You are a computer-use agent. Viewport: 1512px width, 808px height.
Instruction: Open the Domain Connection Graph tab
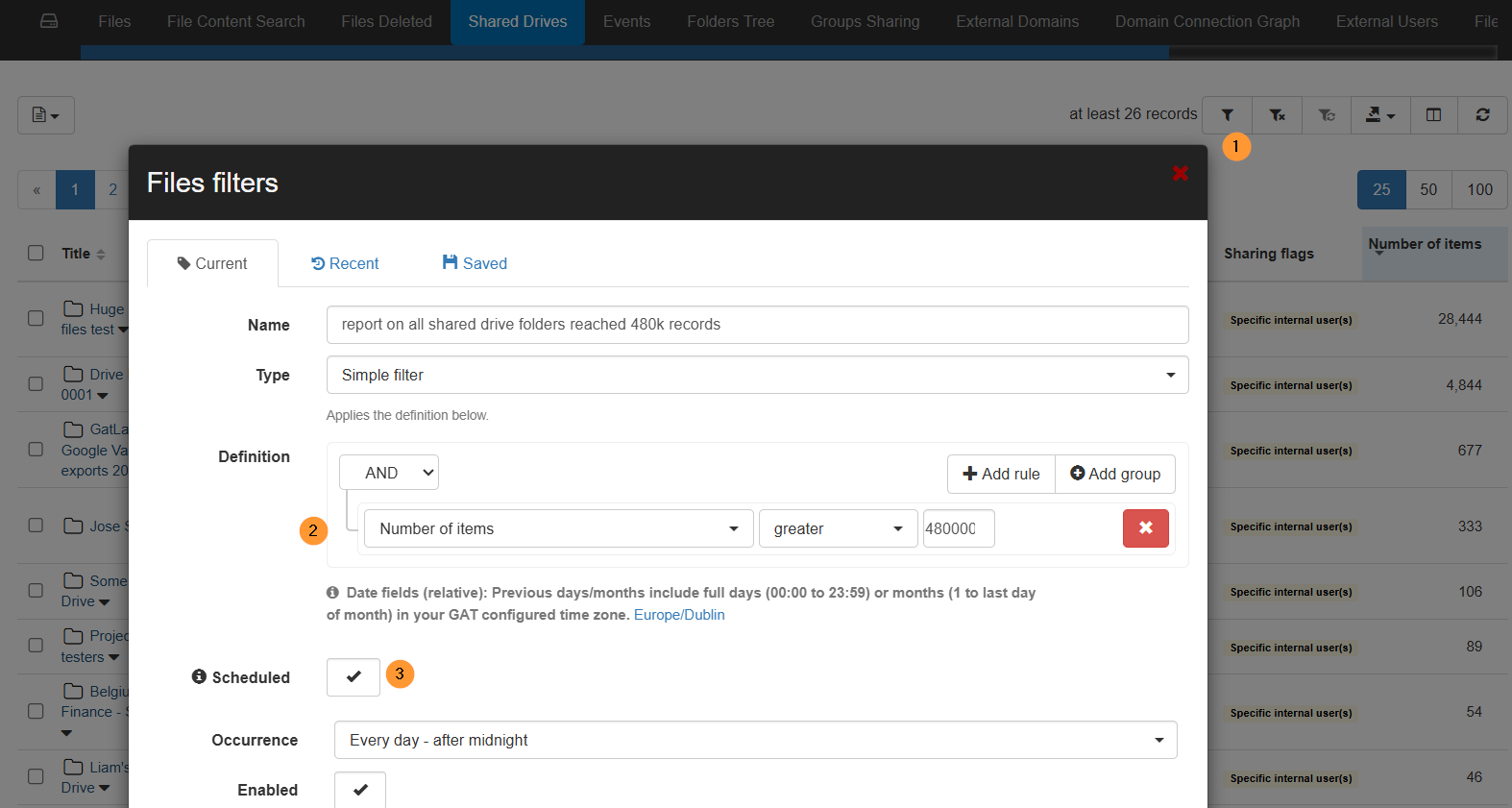click(x=1207, y=21)
